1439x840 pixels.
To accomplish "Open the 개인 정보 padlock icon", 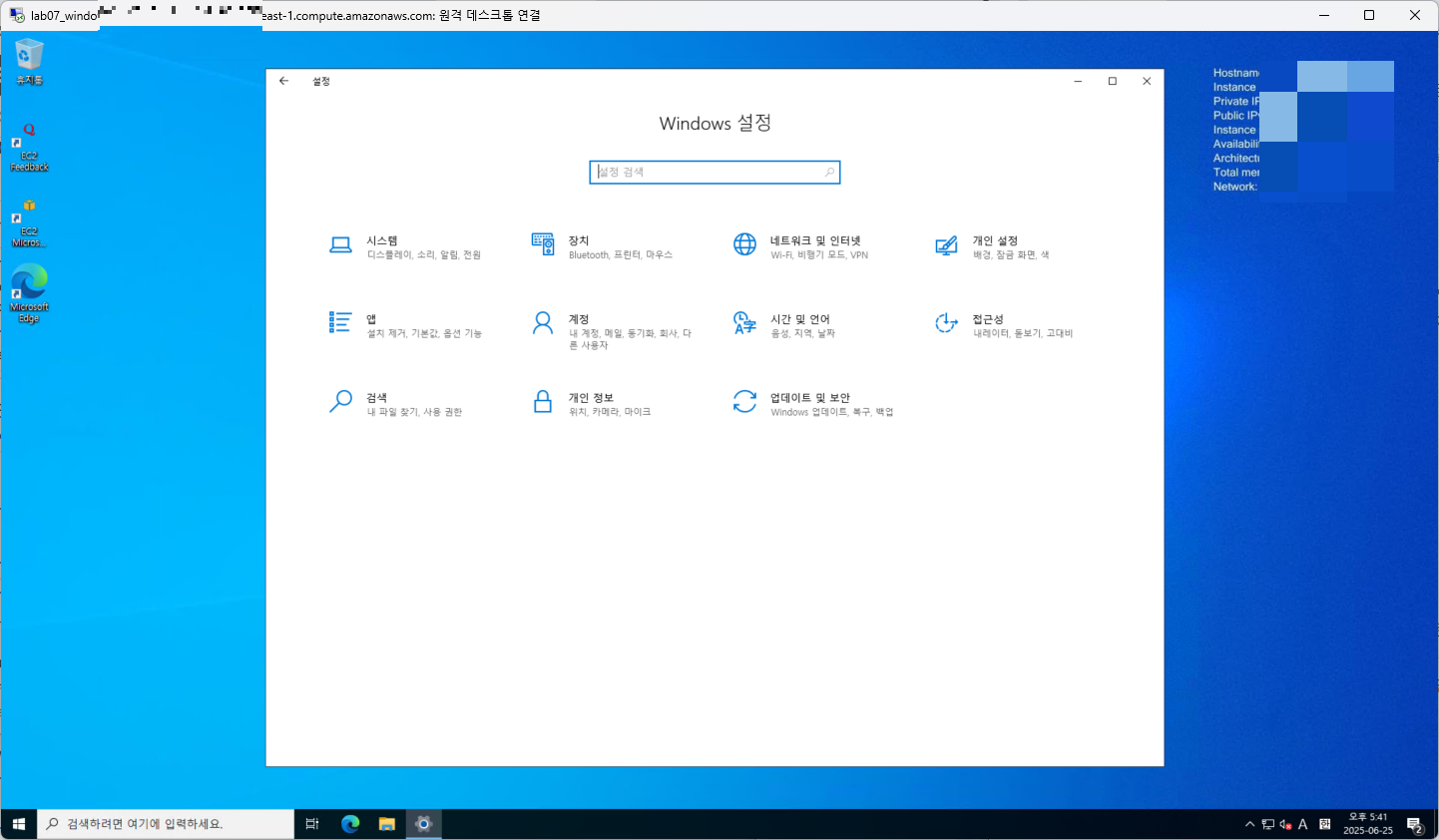I will pos(543,401).
